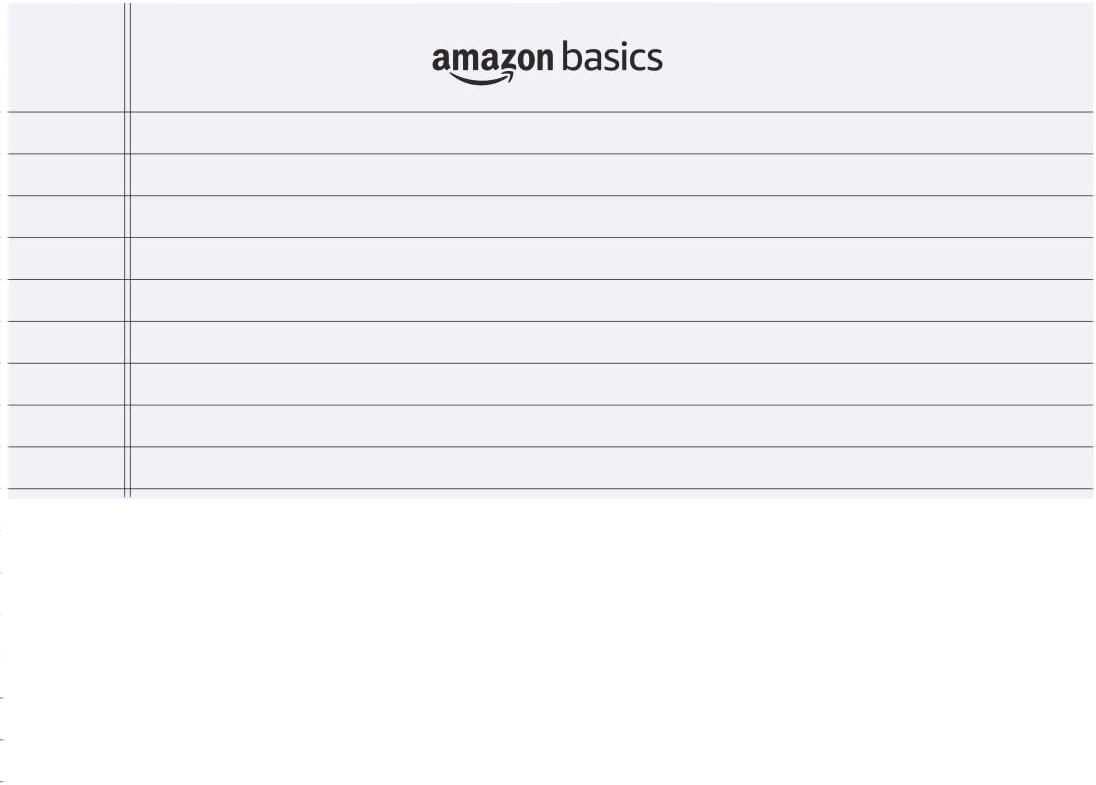Click the blank white area below the paper

[x=550, y=640]
